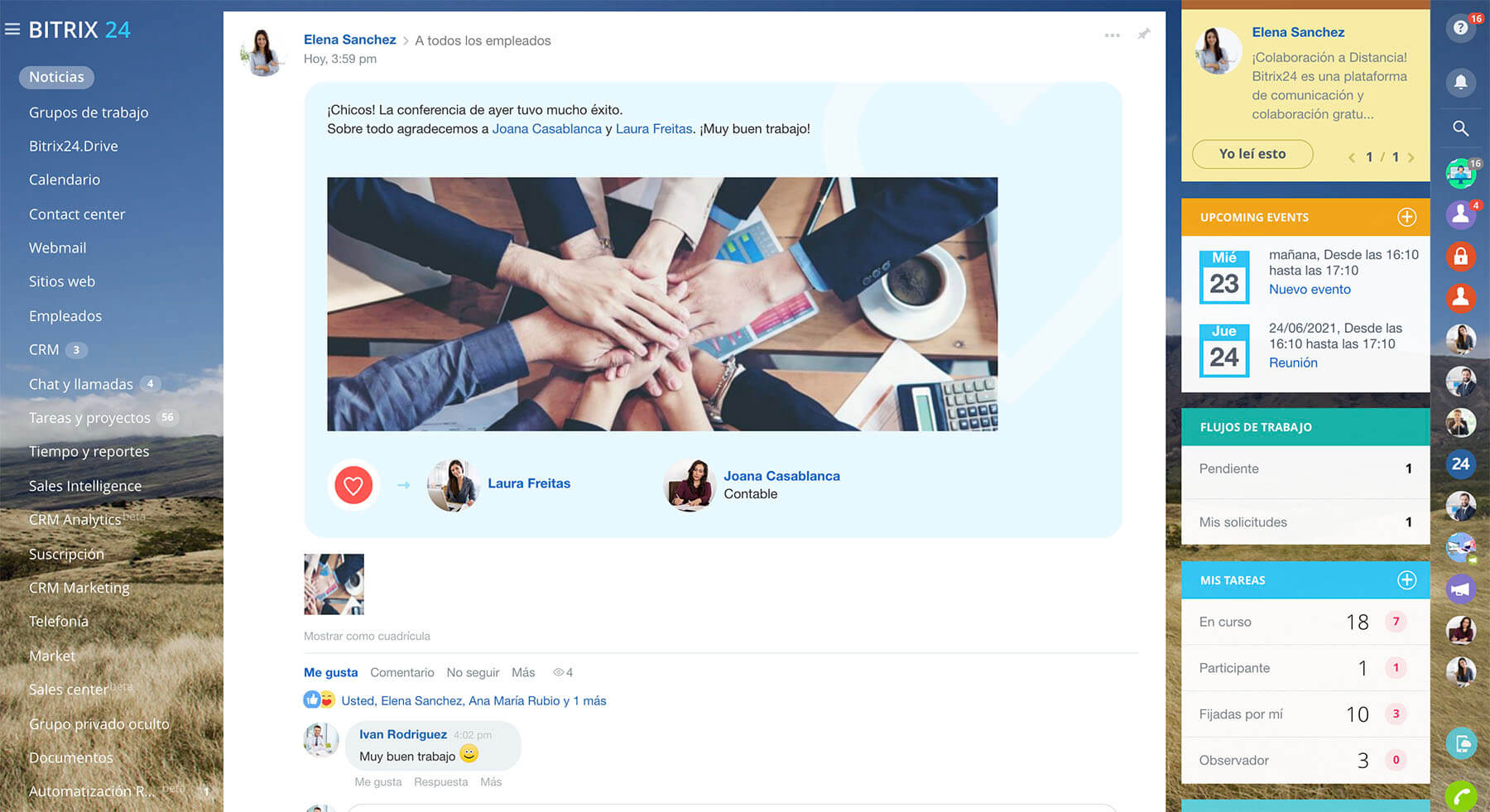Open the Nuevo evento link
Image resolution: width=1490 pixels, height=812 pixels.
pos(1310,289)
